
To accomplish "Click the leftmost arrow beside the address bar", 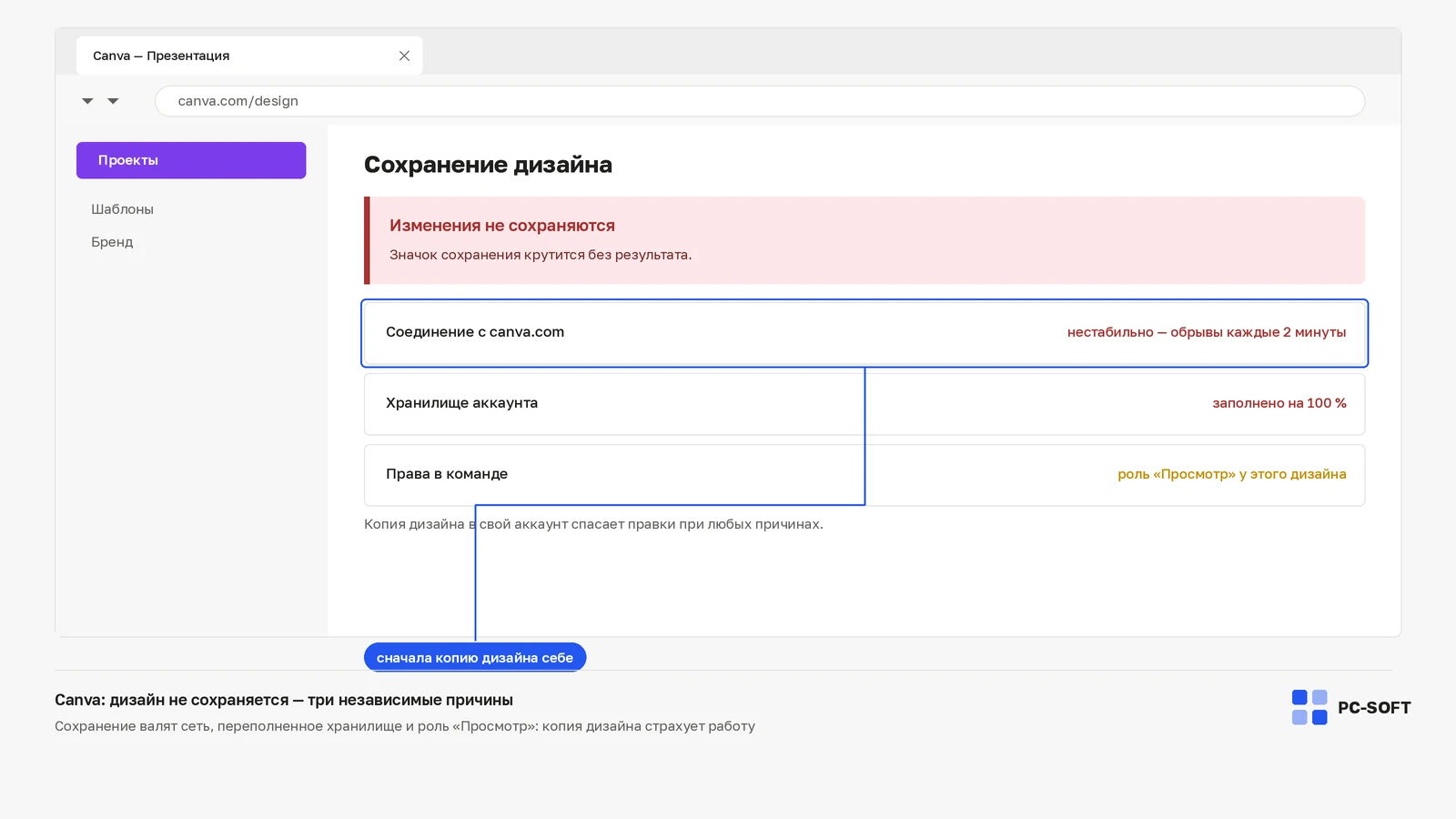I will pyautogui.click(x=87, y=101).
